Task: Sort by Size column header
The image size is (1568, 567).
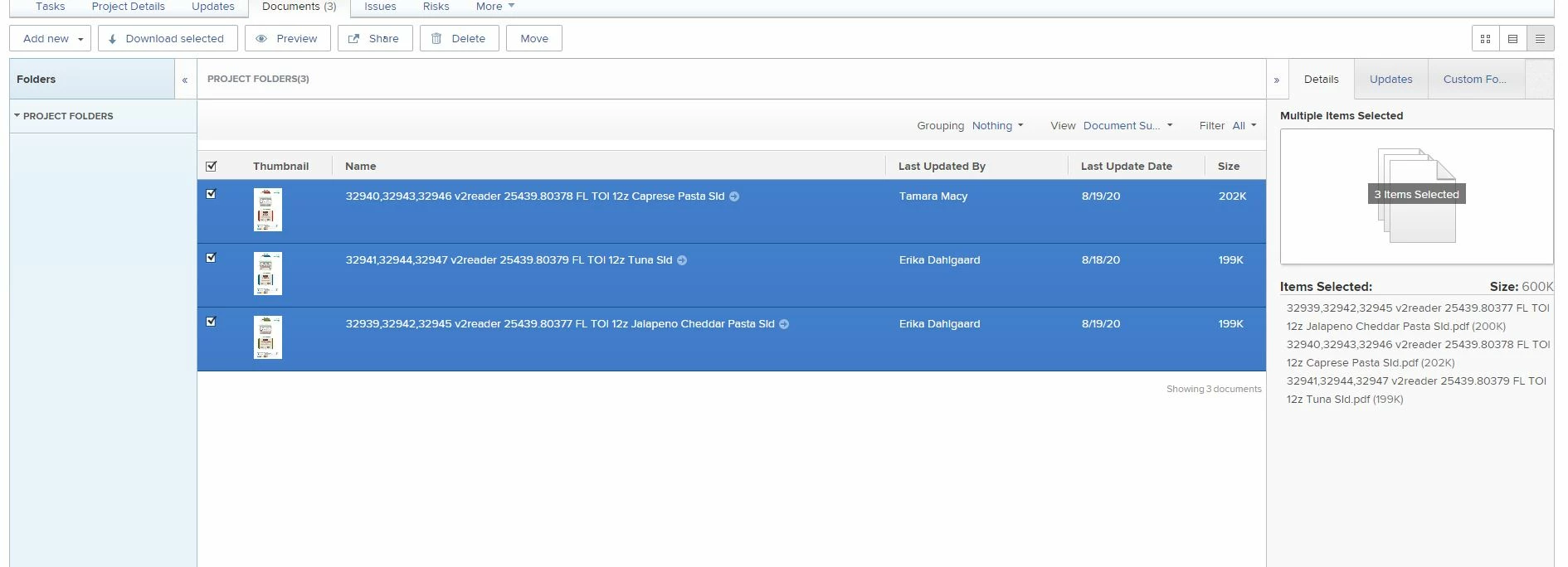Action: coord(1229,166)
